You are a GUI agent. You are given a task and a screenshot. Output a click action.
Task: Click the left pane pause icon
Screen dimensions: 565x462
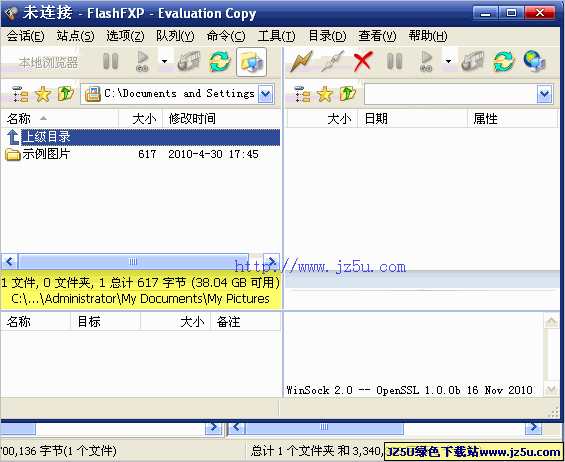tap(111, 62)
